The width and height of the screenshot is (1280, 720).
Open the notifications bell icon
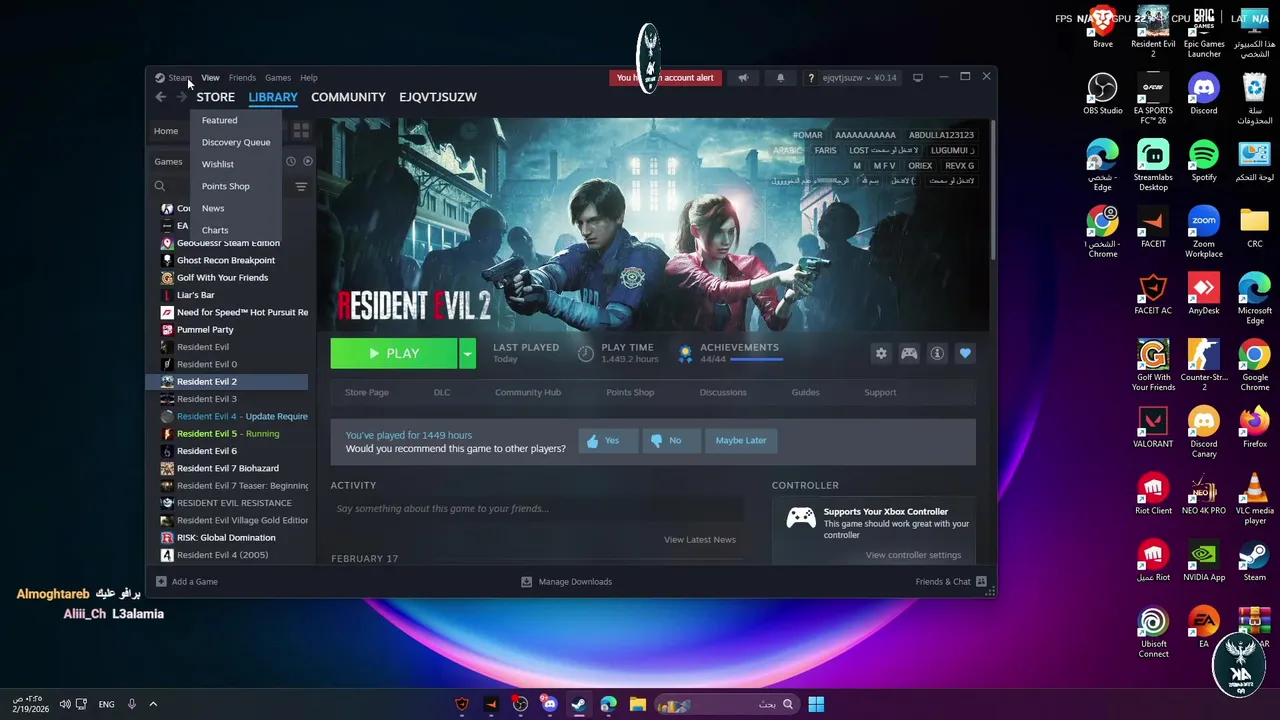[780, 77]
